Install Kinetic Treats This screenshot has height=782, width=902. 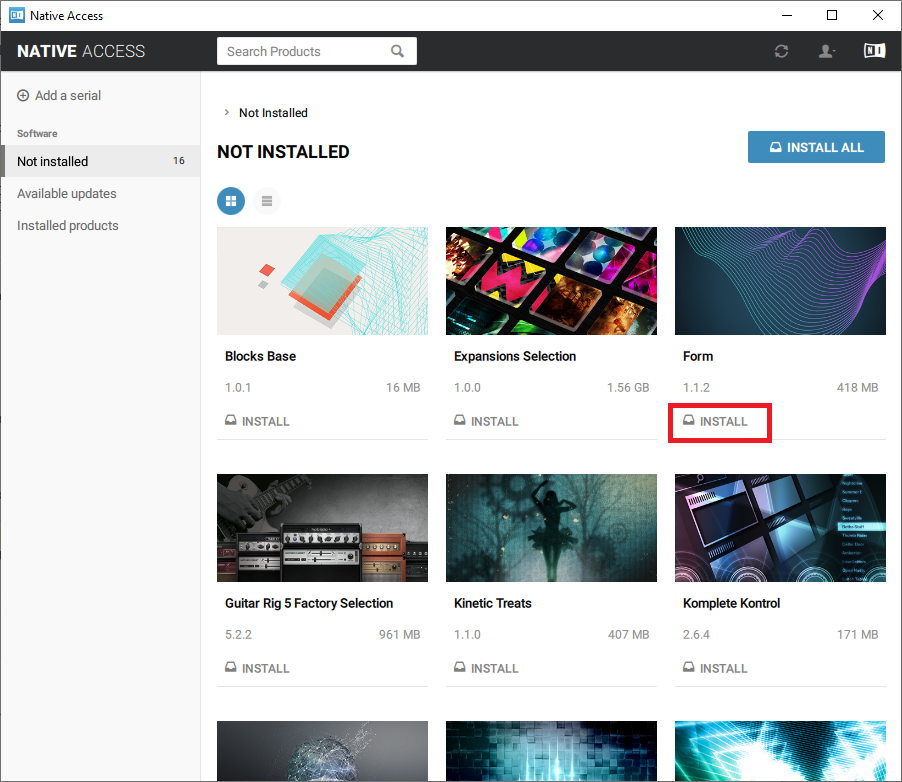pyautogui.click(x=486, y=668)
